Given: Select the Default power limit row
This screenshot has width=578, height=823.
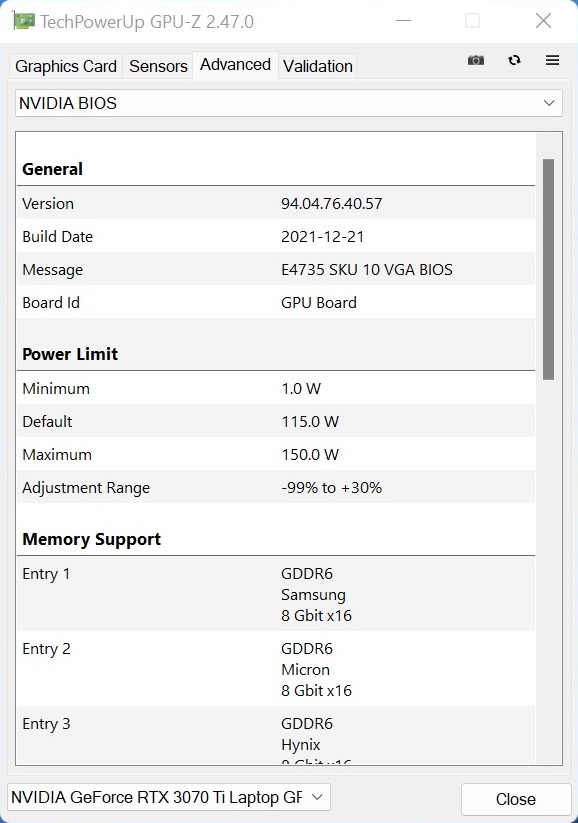Looking at the screenshot, I should click(276, 421).
